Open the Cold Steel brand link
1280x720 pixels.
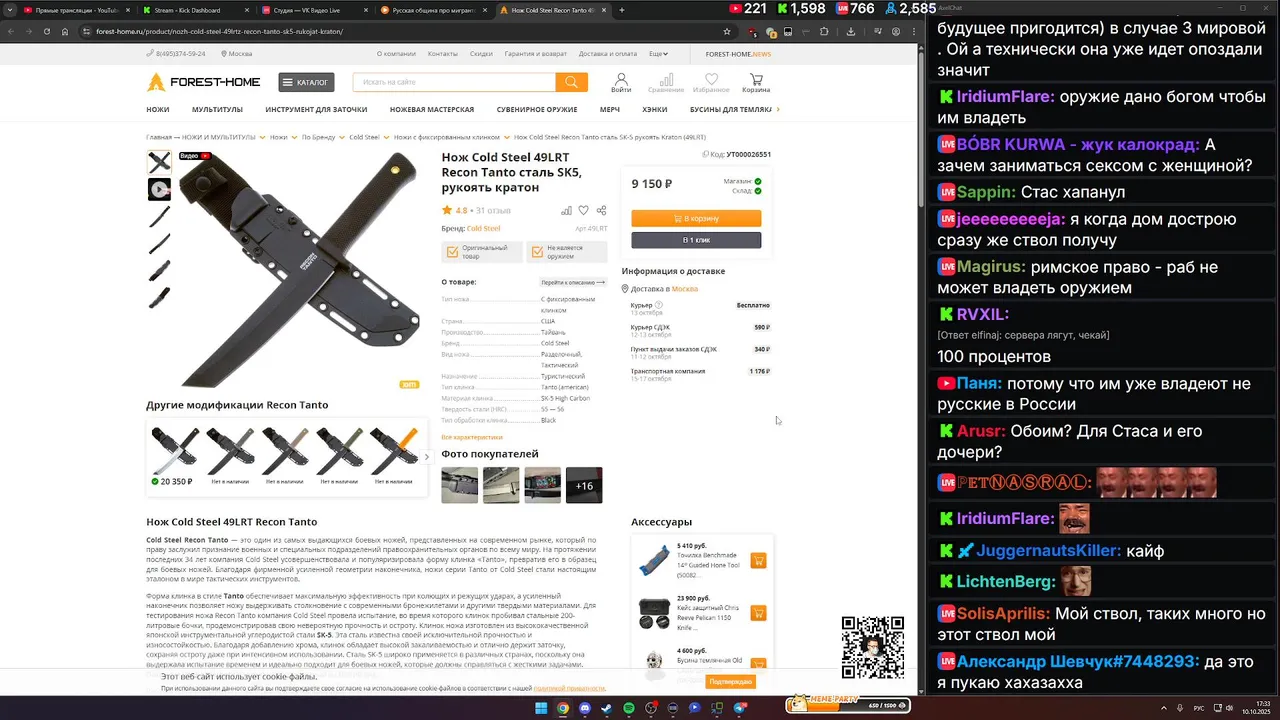484,229
